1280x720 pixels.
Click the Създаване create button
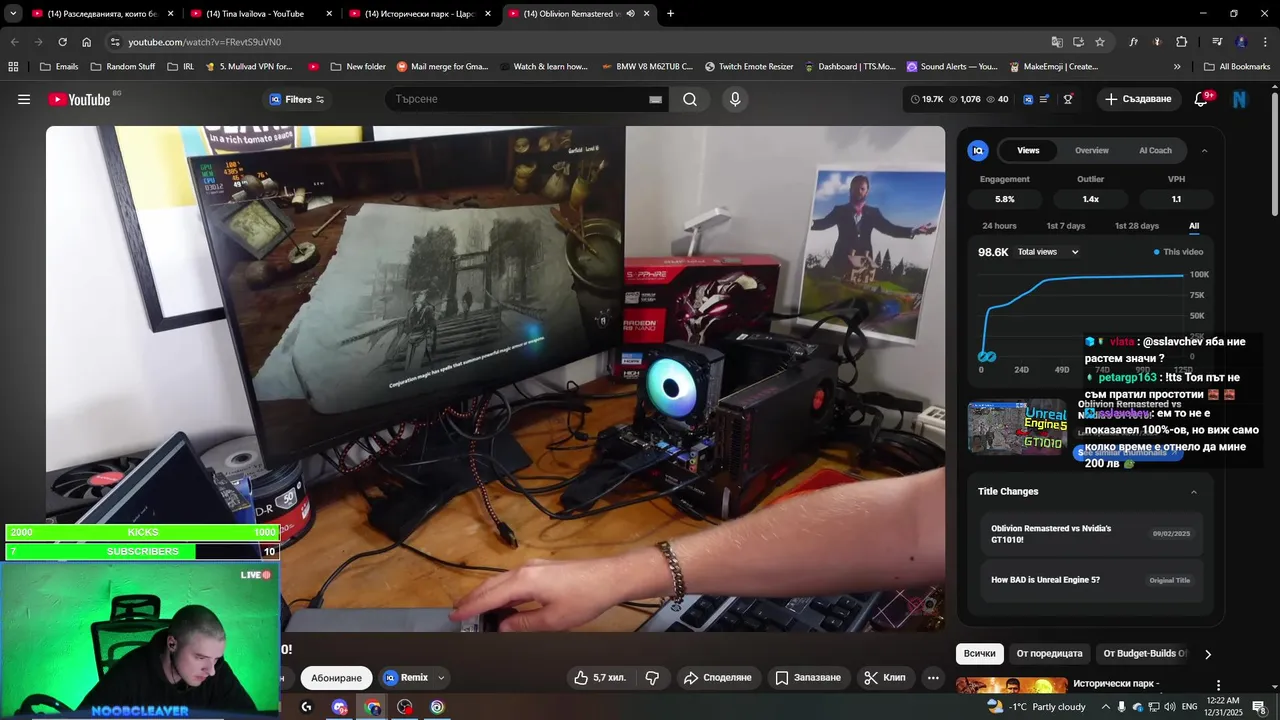click(1138, 99)
